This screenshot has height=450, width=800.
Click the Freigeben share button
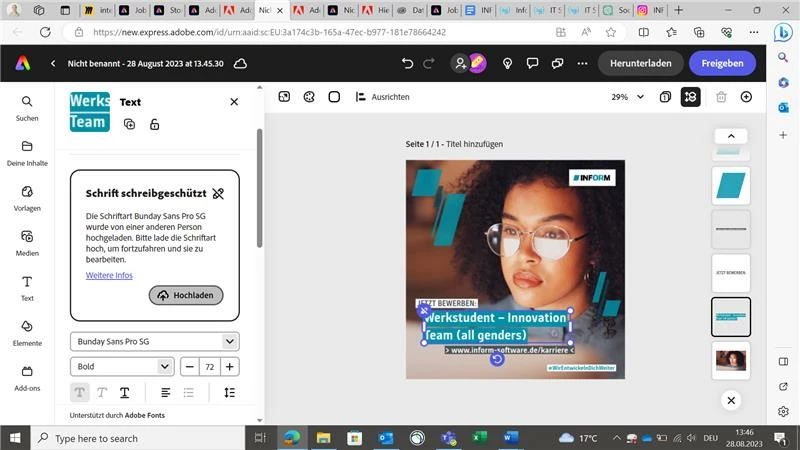722,63
